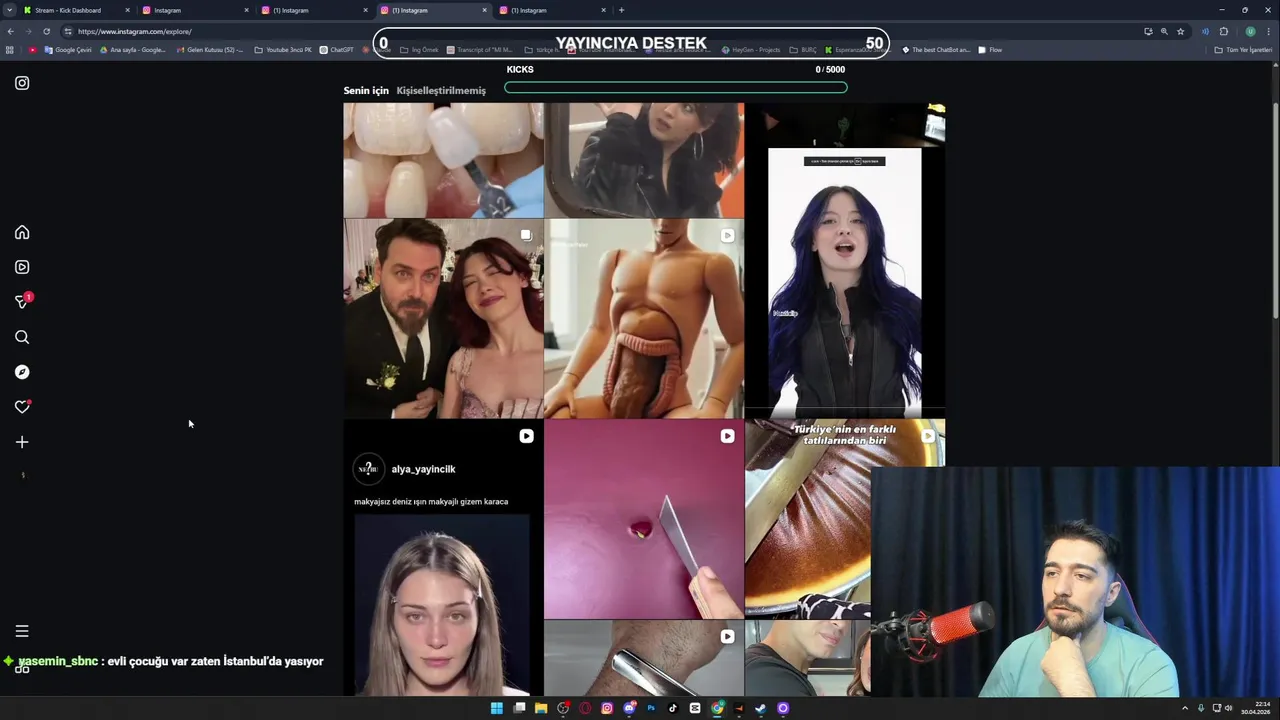Close the Kick Dashboard browser tab
The height and width of the screenshot is (720, 1280).
127,10
